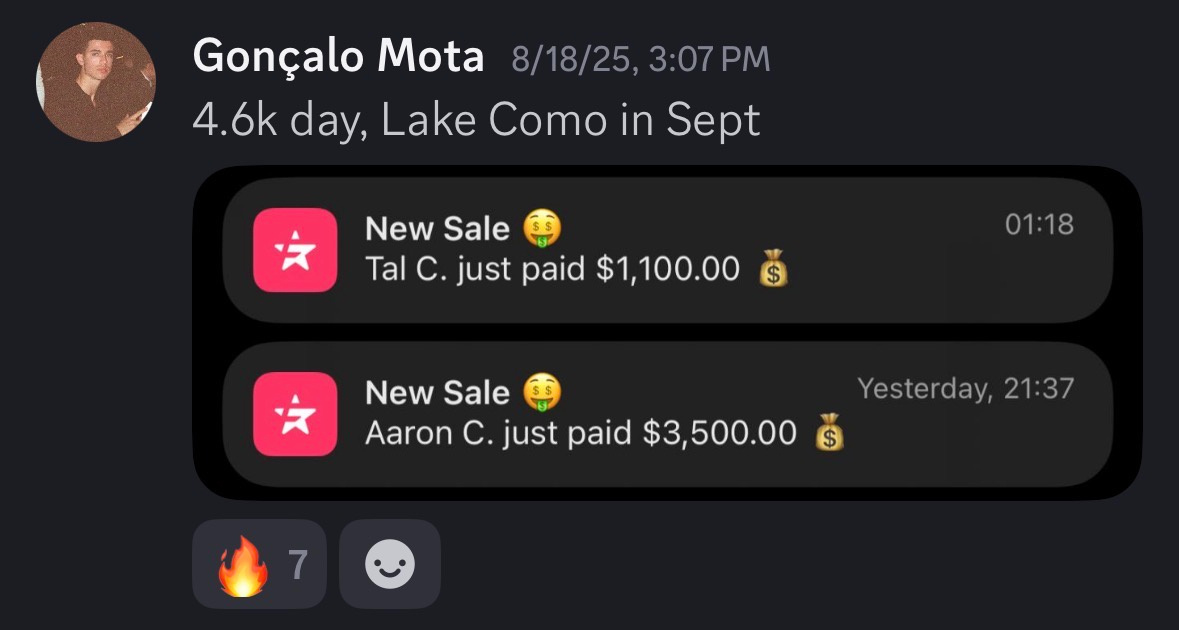Screen dimensions: 1179x630
Task: Select the "4.6k day, Lake Como in Sept" message text
Action: [x=476, y=121]
